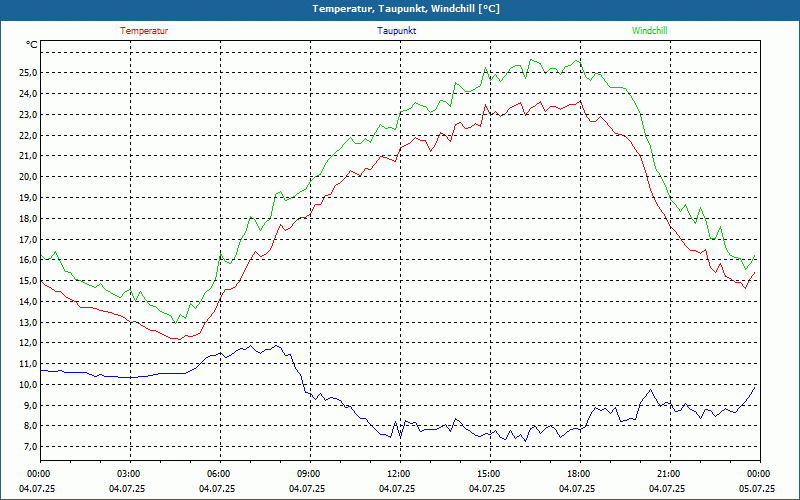Click the 21:00 time axis label
This screenshot has height=500, width=800.
668,474
